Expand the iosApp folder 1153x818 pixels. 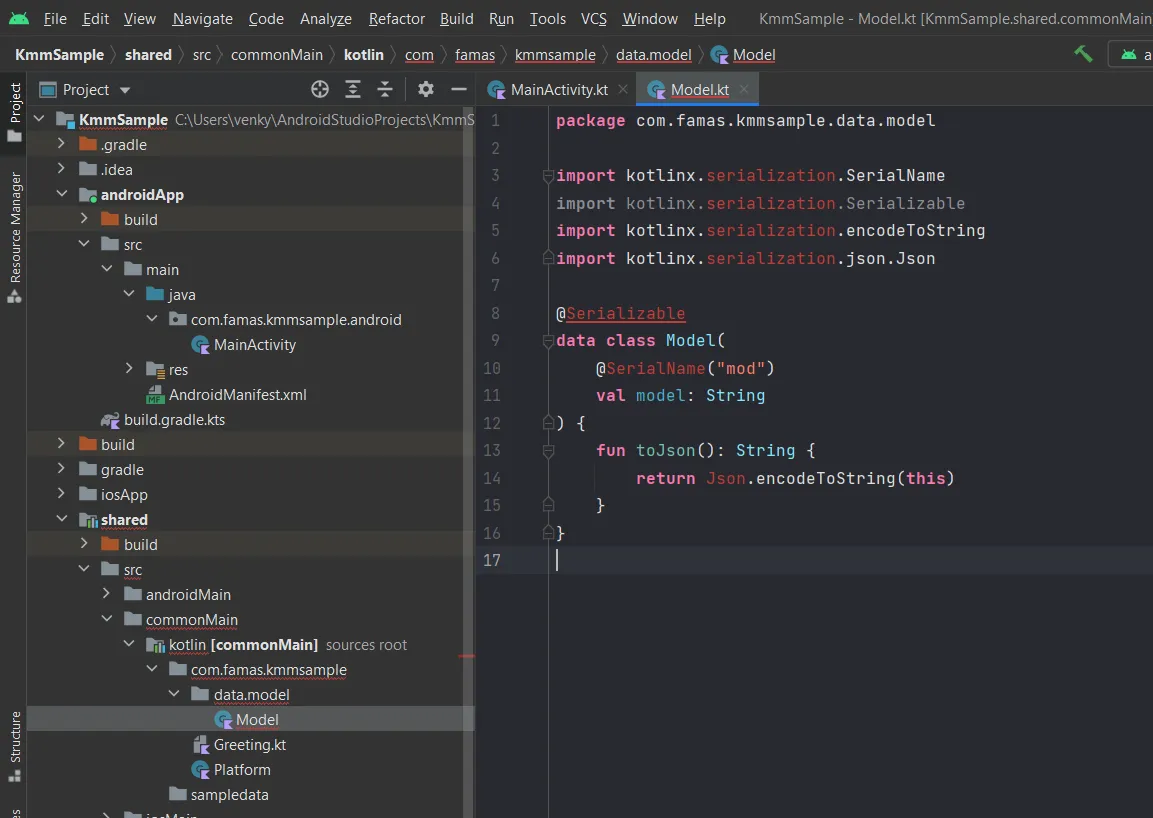62,494
